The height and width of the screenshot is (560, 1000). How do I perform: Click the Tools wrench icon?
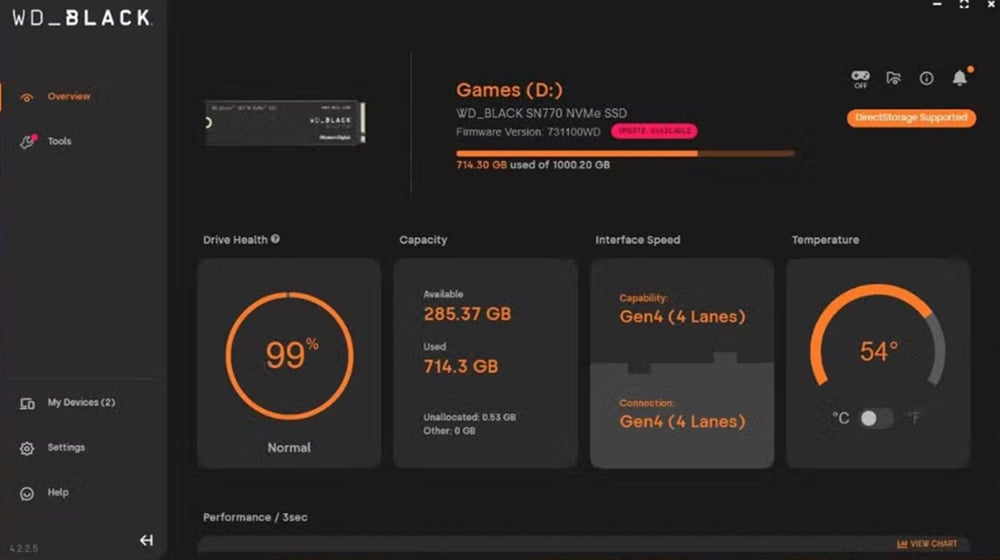[x=27, y=142]
